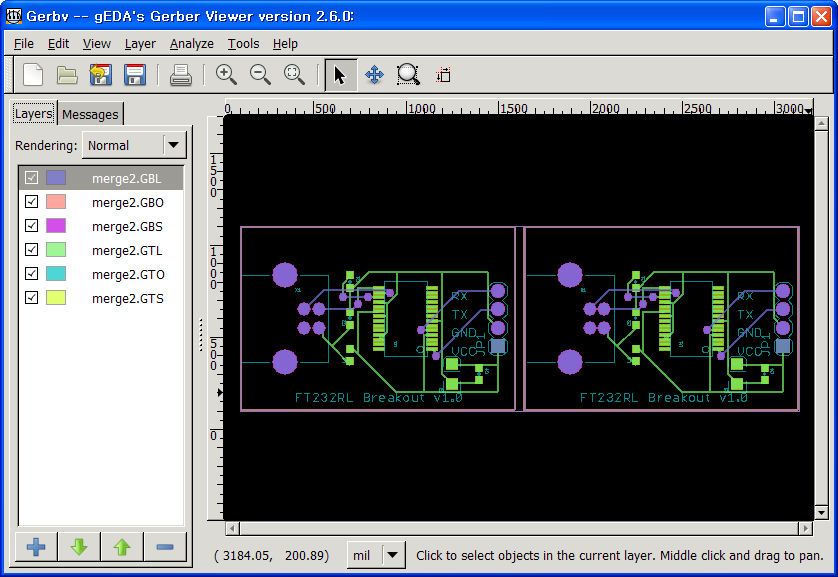Save project with the floppy disk icon
Image resolution: width=838 pixels, height=577 pixels.
pyautogui.click(x=135, y=75)
